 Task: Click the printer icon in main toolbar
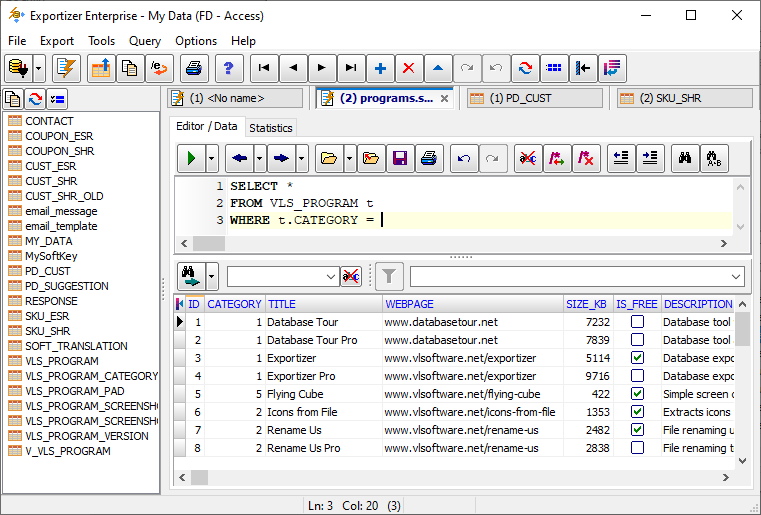pyautogui.click(x=194, y=68)
